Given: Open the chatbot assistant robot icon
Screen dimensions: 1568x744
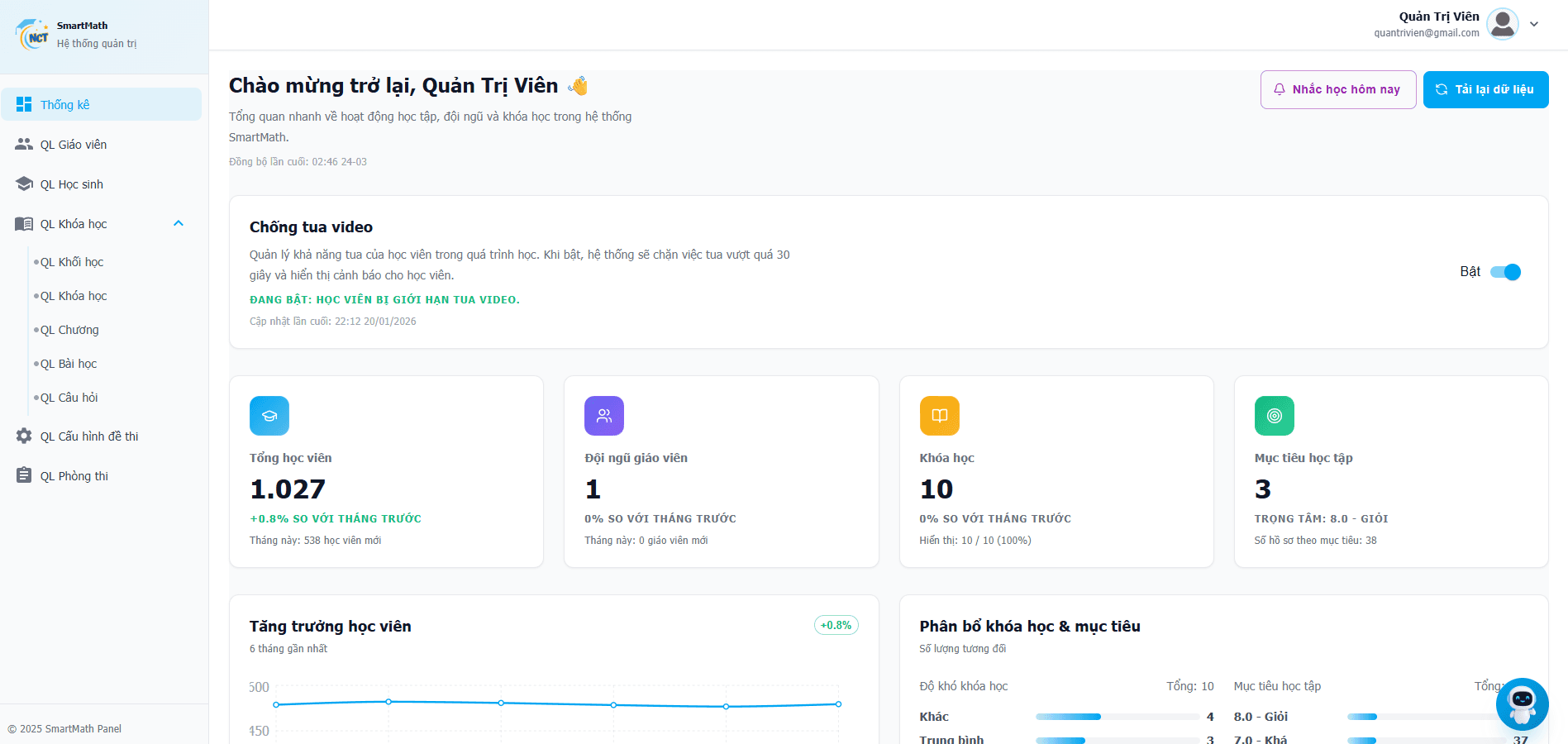Looking at the screenshot, I should coord(1522,704).
